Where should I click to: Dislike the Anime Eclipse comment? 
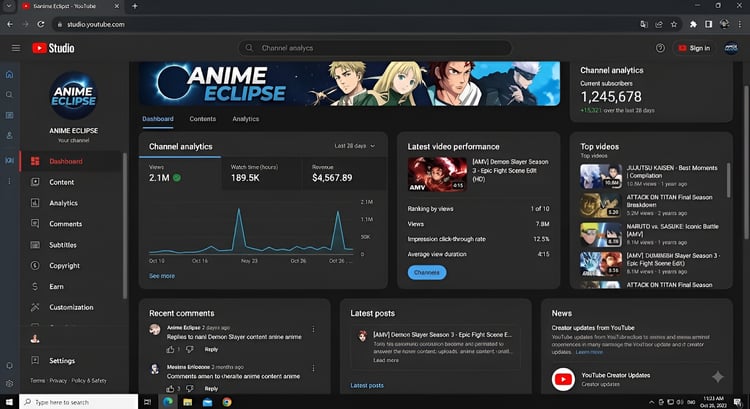click(189, 350)
